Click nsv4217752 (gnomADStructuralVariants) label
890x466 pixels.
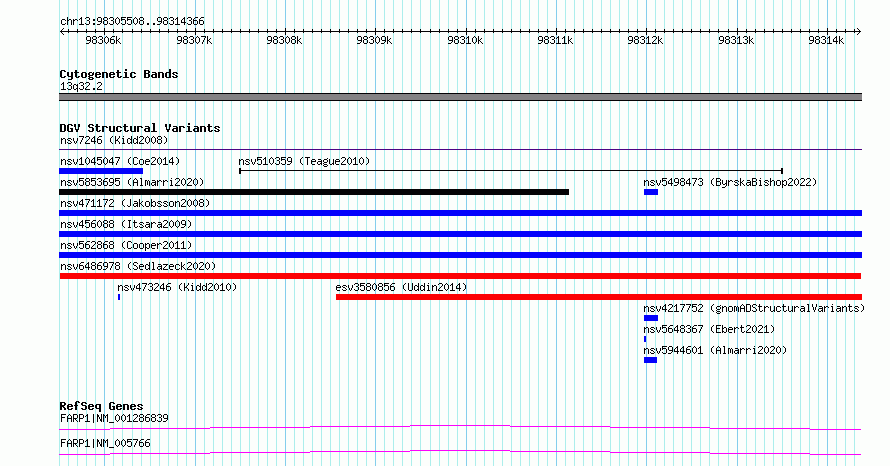pos(754,308)
